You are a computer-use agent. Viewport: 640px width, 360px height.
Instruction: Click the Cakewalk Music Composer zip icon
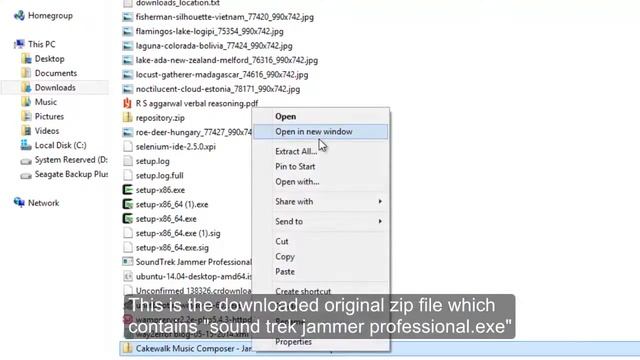pyautogui.click(x=128, y=348)
